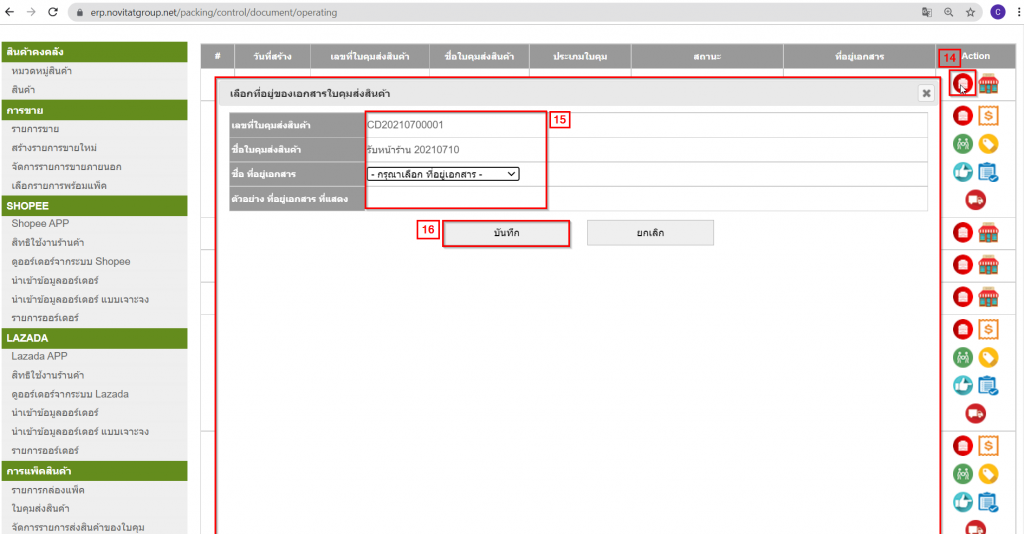Open the Google Translate icon in address bar

(x=927, y=13)
